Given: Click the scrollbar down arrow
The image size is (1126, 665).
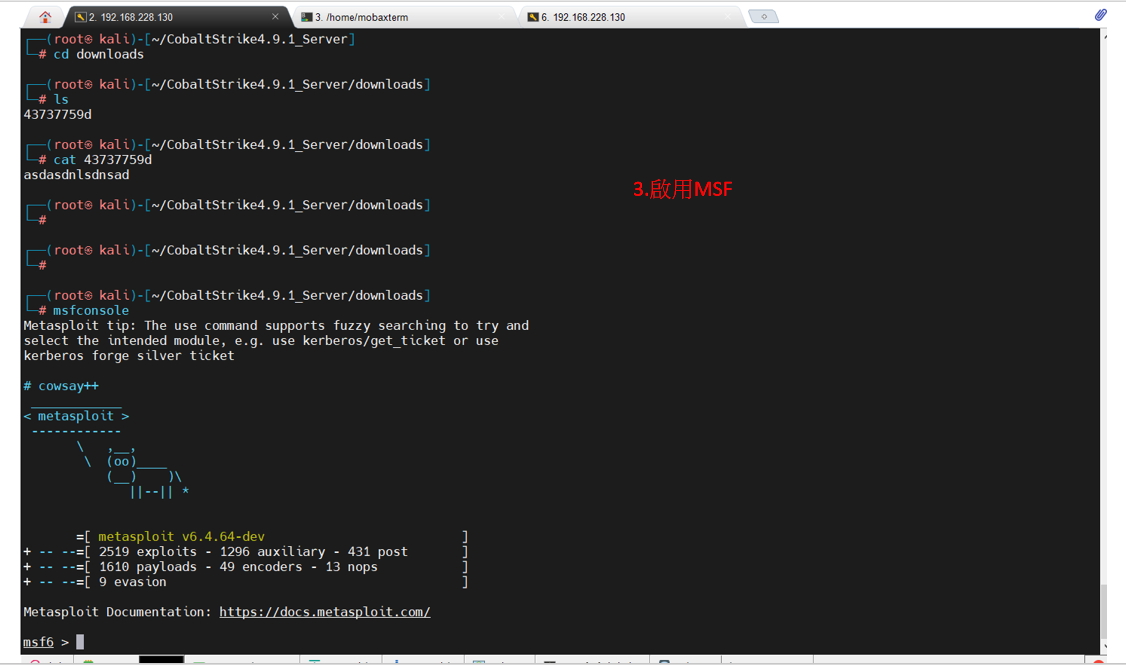Looking at the screenshot, I should [x=1104, y=648].
